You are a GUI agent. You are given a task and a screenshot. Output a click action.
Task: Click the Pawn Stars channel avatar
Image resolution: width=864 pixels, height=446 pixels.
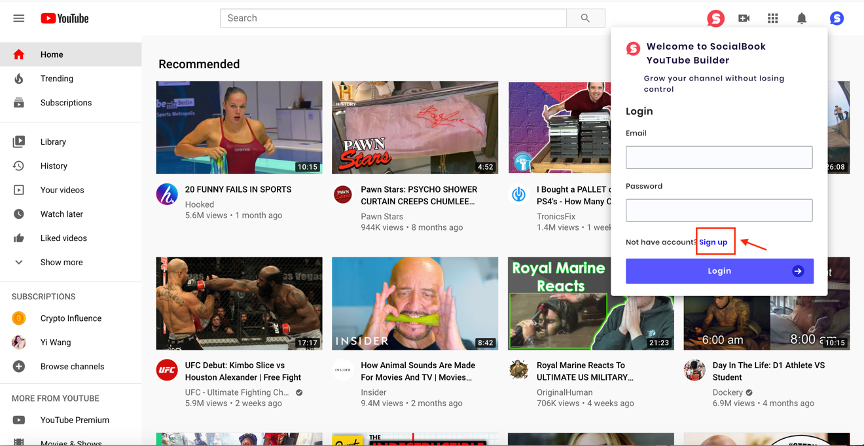343,195
